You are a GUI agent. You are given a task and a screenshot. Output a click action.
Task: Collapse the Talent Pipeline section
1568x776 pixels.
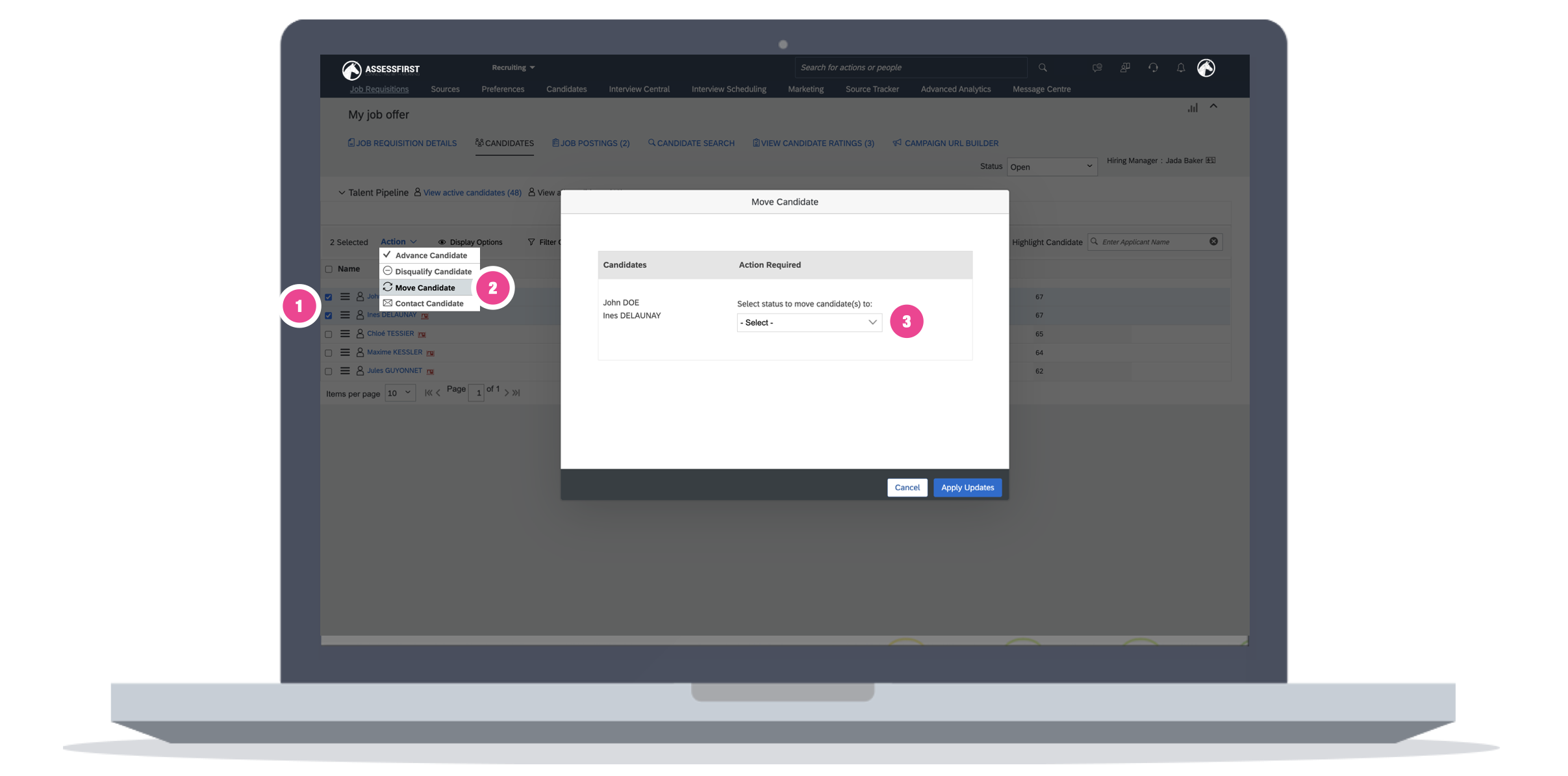pyautogui.click(x=342, y=193)
